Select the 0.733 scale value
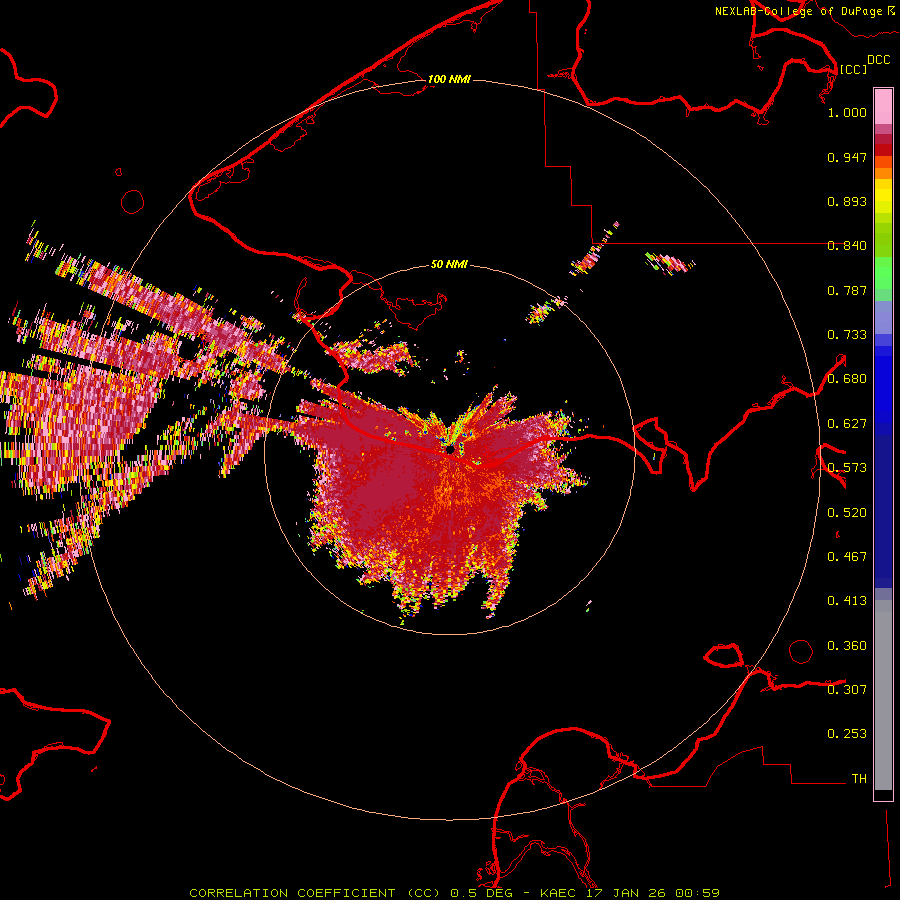 [847, 335]
